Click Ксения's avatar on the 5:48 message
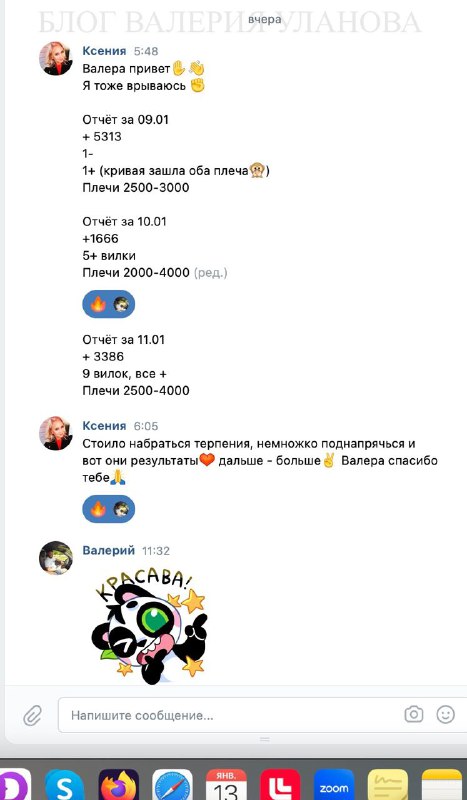 56,59
